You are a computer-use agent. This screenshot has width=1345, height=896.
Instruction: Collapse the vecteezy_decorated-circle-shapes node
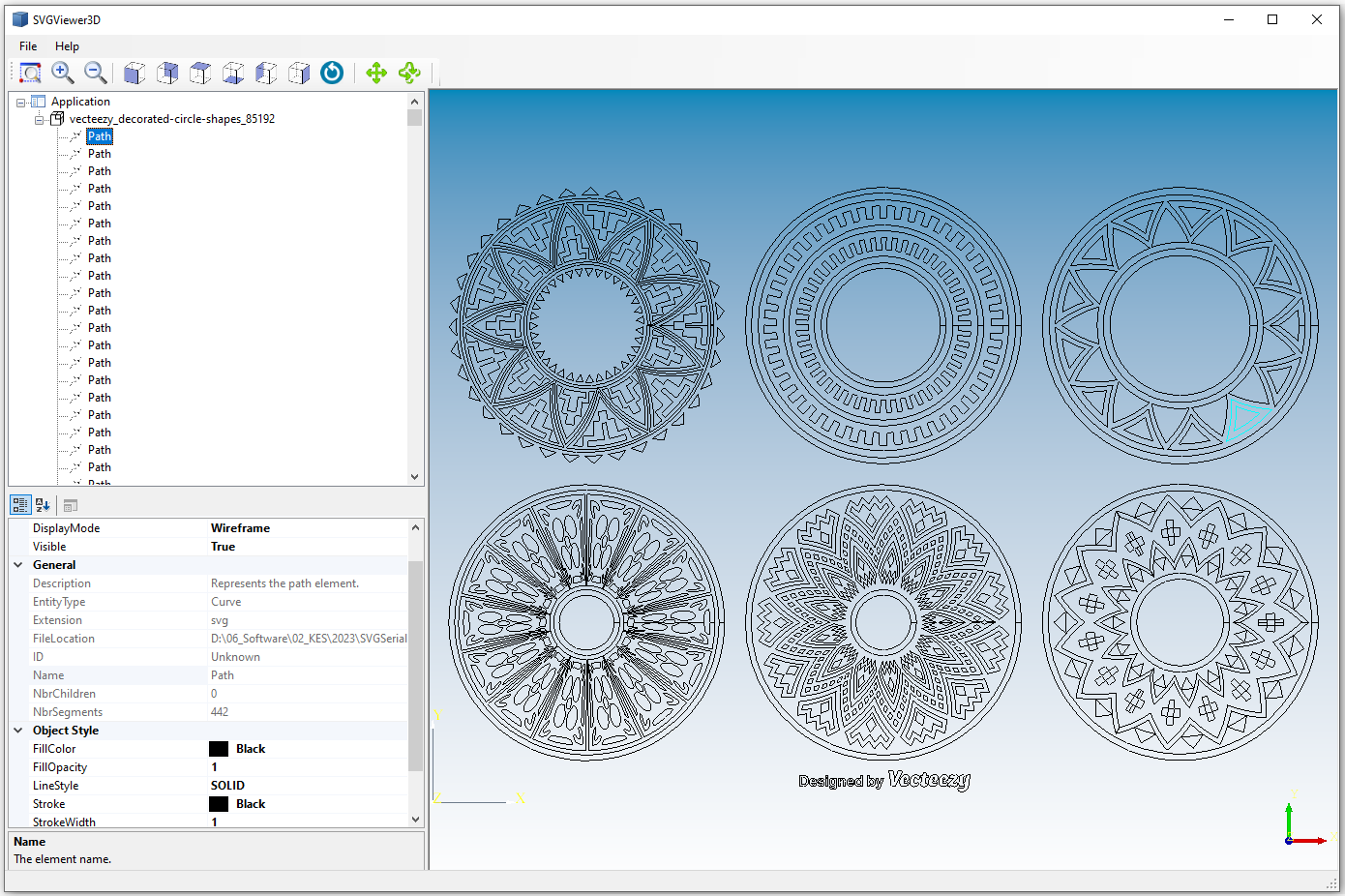(x=40, y=120)
